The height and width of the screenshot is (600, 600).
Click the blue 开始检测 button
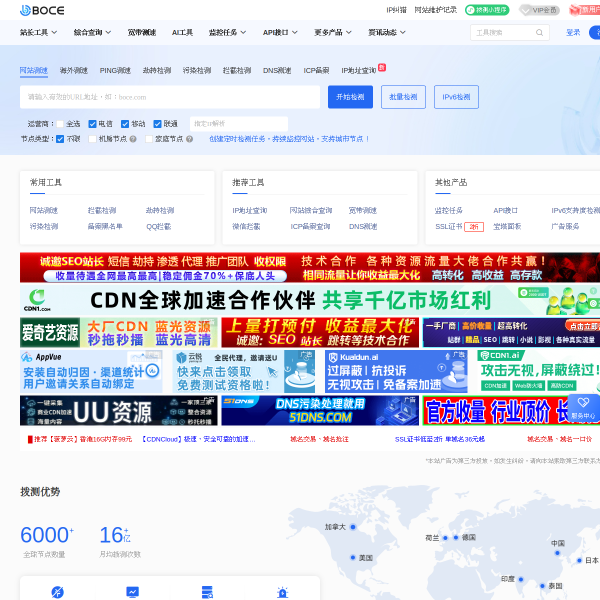350,97
